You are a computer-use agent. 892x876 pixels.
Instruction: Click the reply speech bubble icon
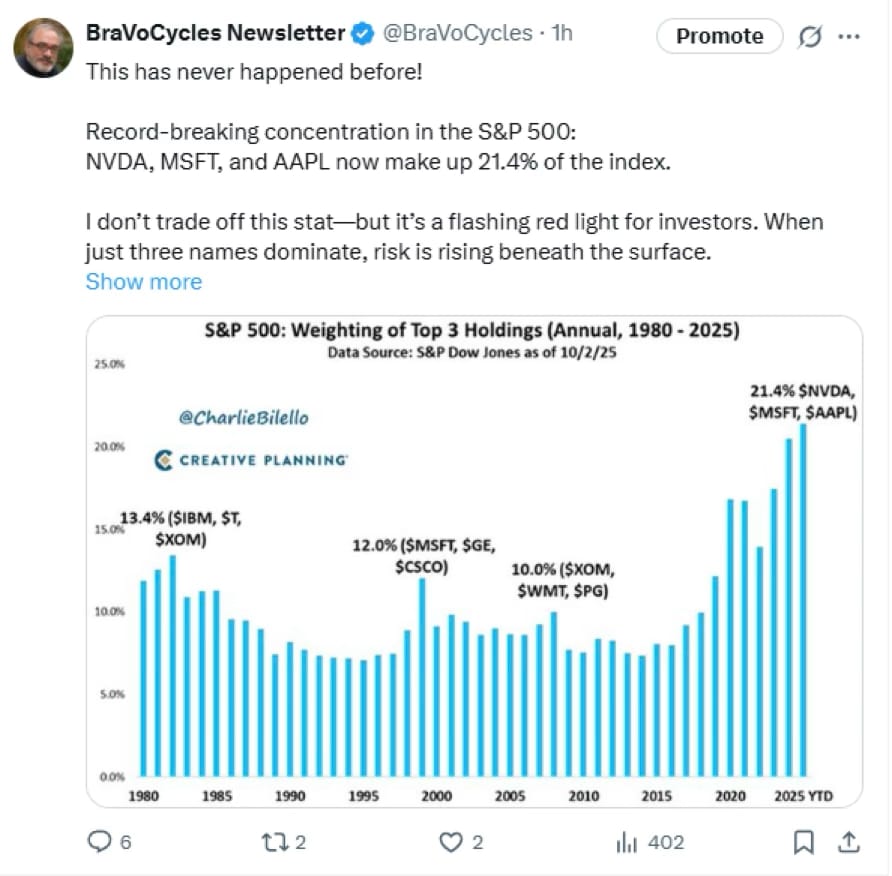point(100,842)
